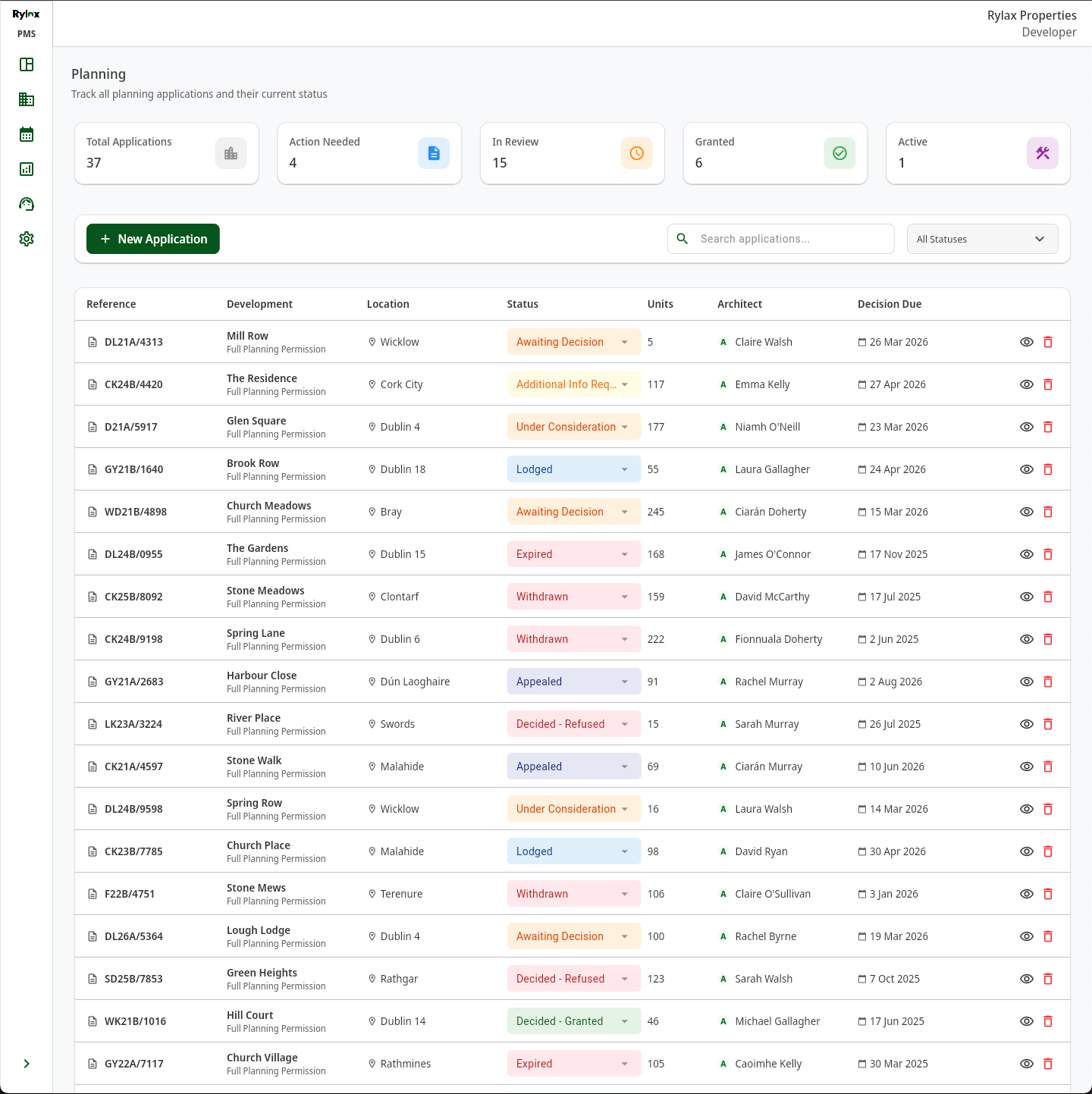The width and height of the screenshot is (1092, 1094).
Task: Click the trash icon for GY21B/1640
Action: [1048, 469]
